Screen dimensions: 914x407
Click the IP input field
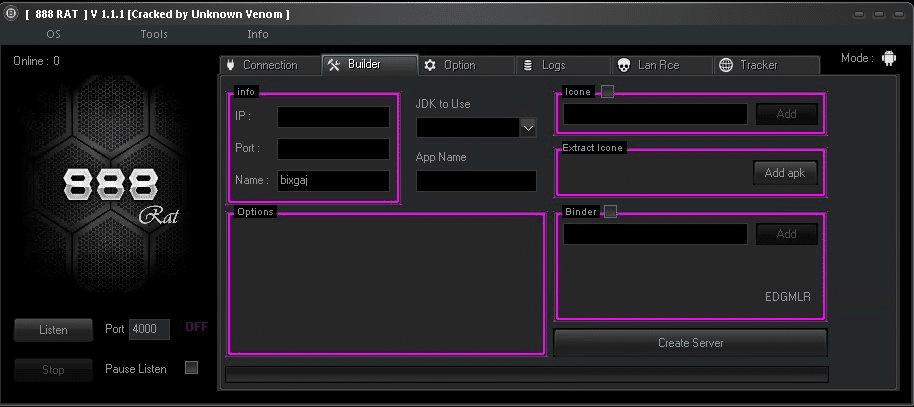[333, 117]
